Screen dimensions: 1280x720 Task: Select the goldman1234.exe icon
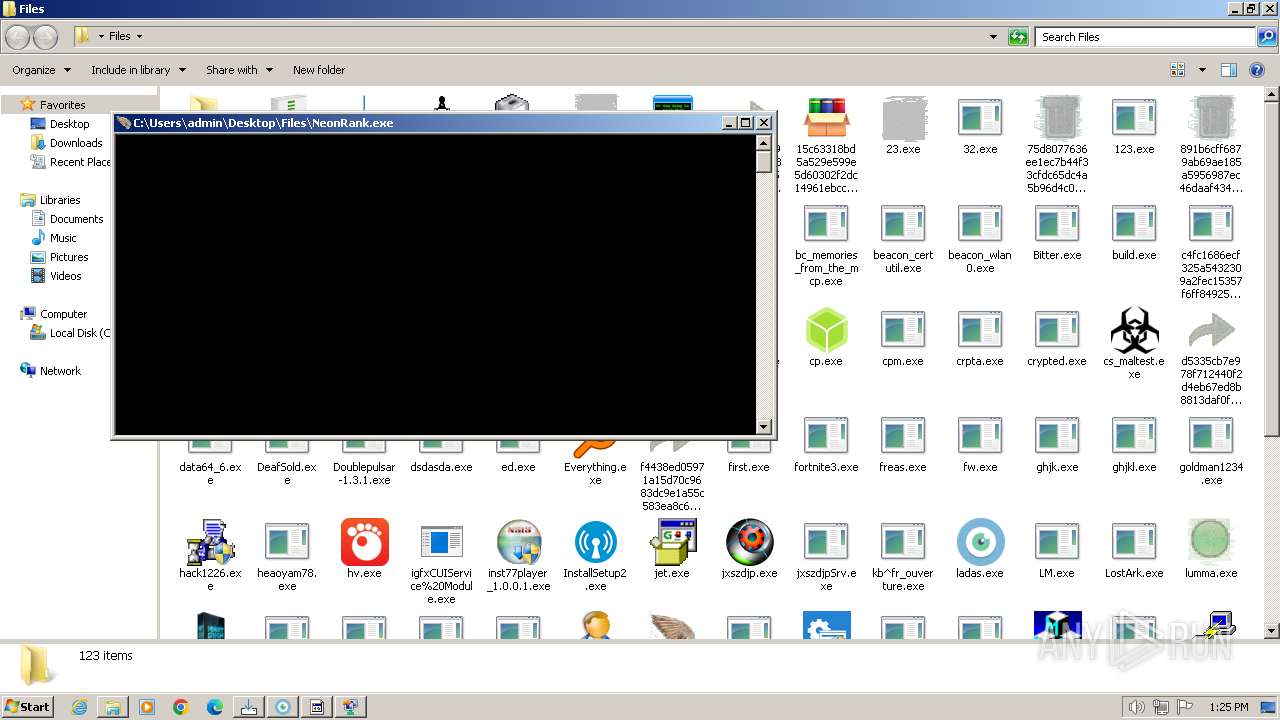coord(1211,436)
